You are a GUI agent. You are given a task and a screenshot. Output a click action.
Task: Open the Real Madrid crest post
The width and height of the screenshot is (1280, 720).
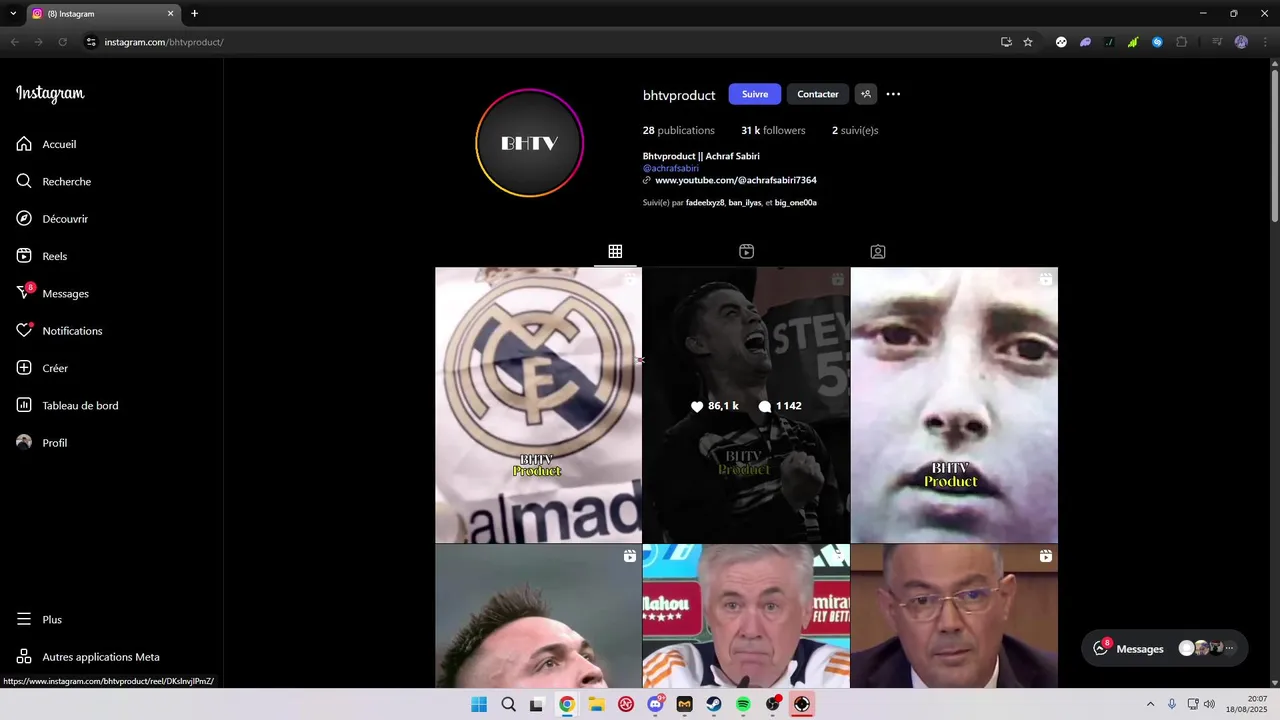538,405
